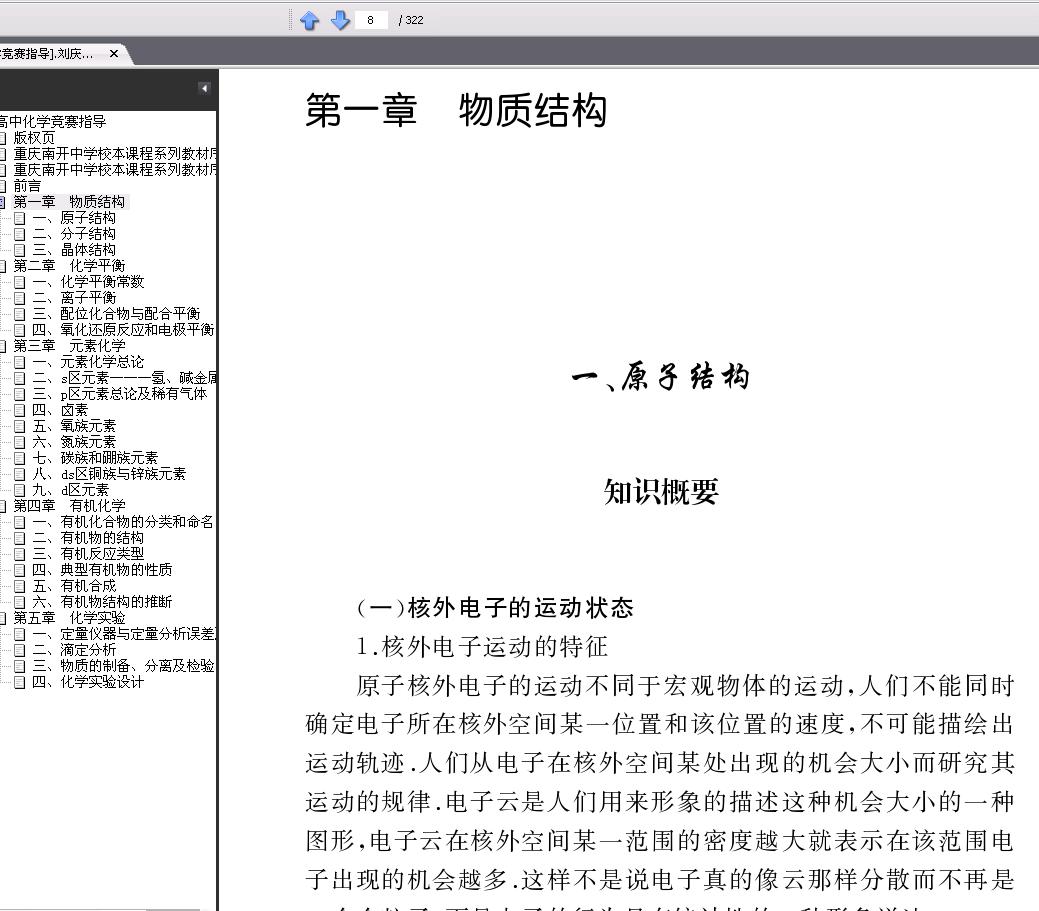Jump to bookmark 八、ds区铜族与锌族元素
Viewport: 1039px width, 911px height.
click(x=109, y=474)
